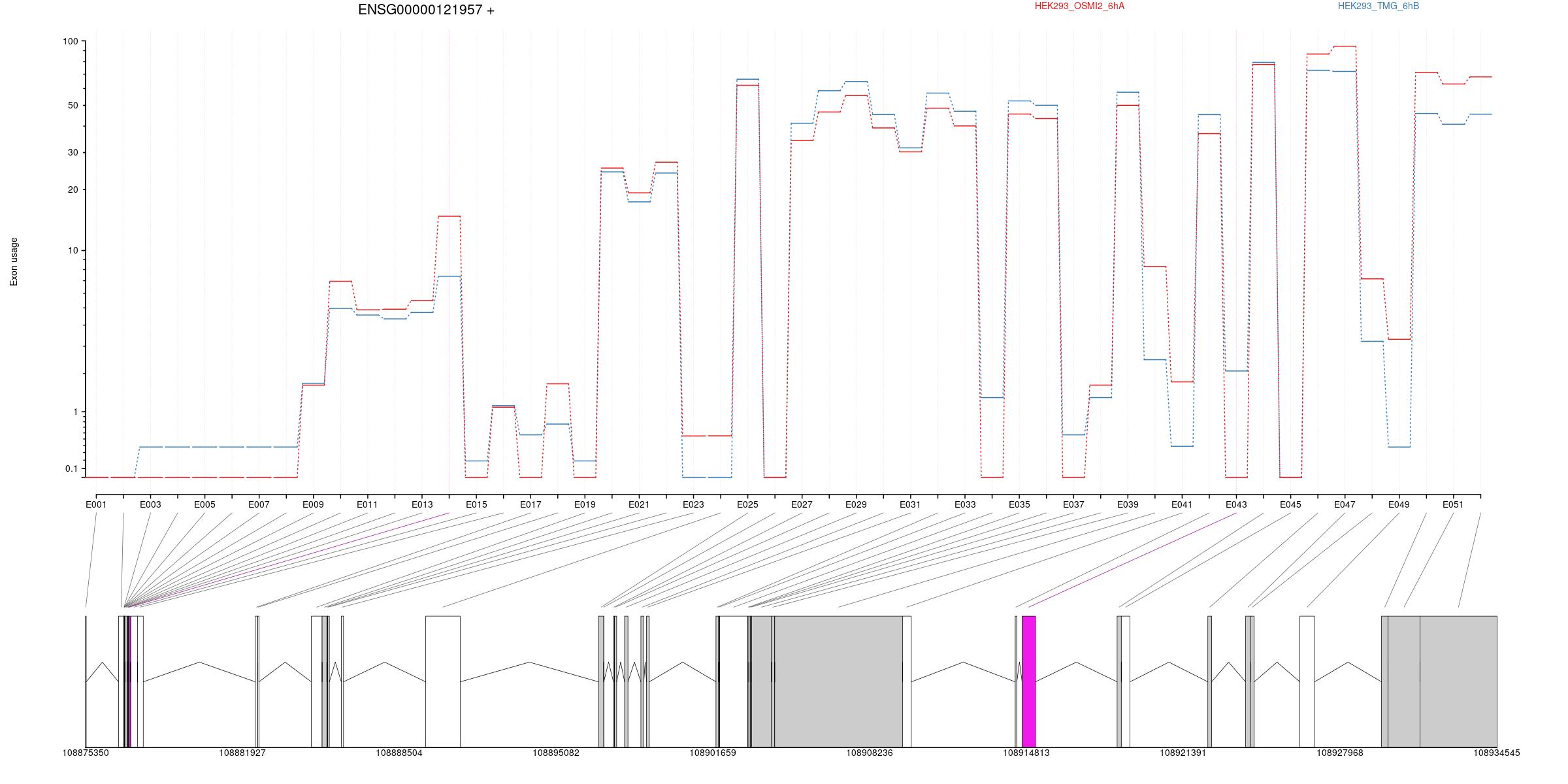The image size is (1568, 784).
Task: Click genomic coordinate 108888504
Action: click(399, 753)
